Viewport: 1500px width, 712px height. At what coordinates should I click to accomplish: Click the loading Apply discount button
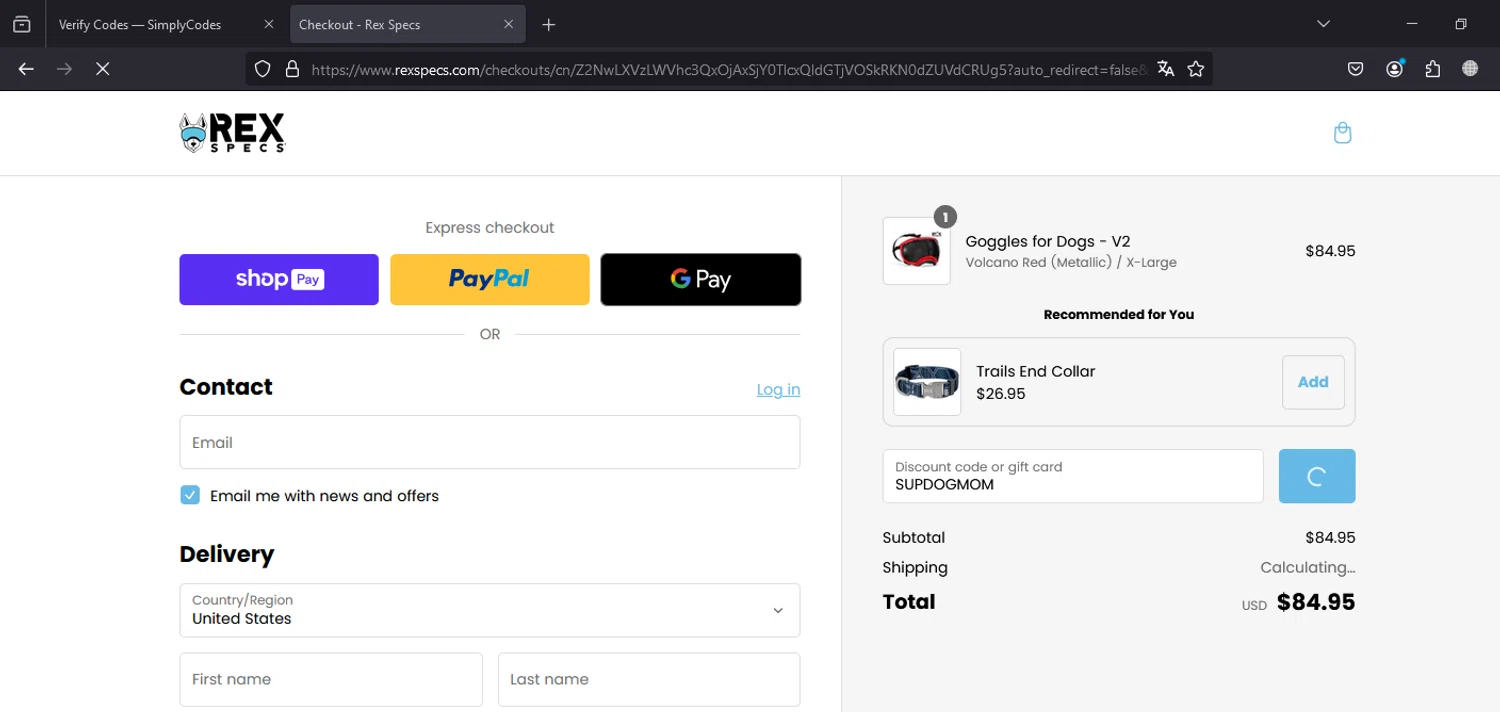tap(1317, 476)
